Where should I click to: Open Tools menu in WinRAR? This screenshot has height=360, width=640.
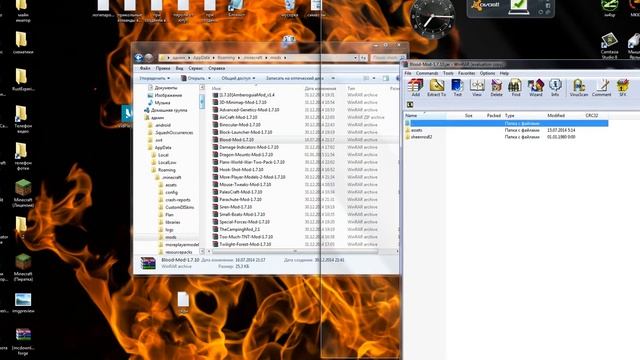coord(448,73)
